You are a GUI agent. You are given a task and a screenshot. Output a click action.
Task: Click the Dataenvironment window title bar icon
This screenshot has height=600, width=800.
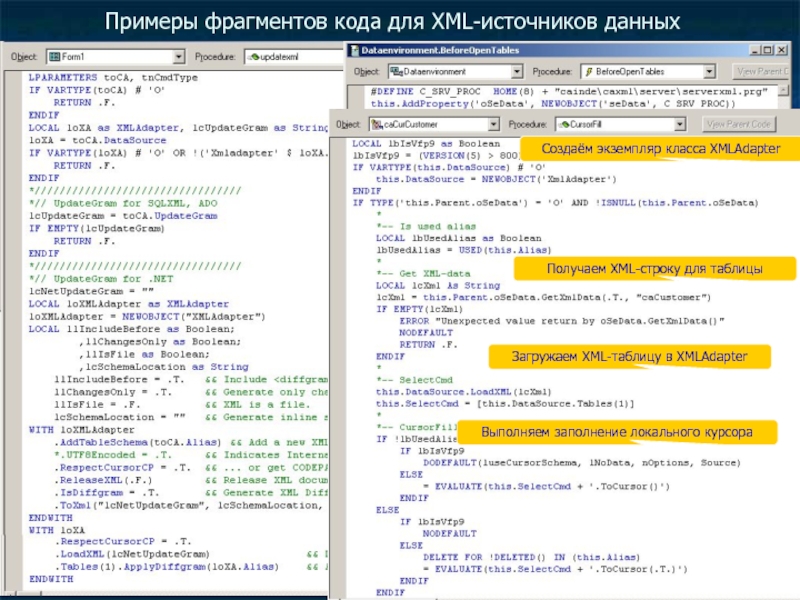coord(353,49)
